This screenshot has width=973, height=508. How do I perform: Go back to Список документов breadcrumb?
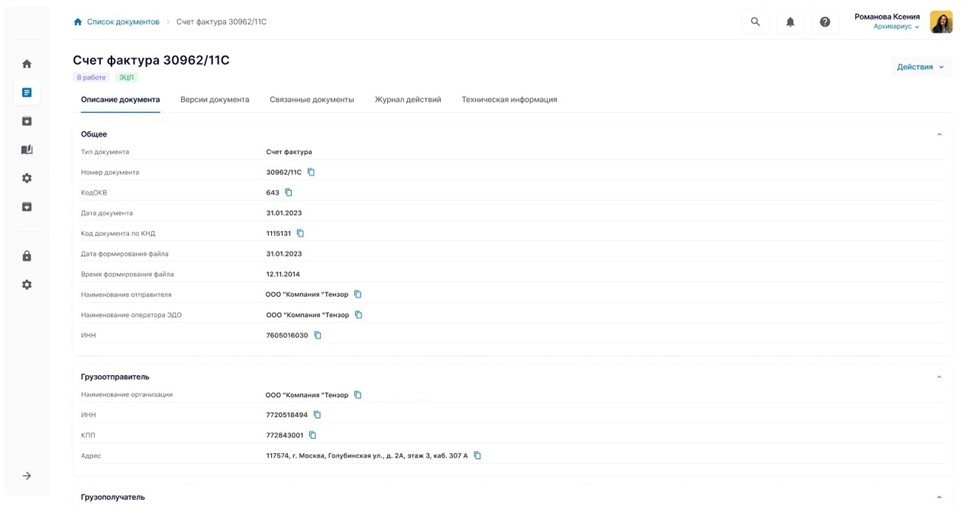point(122,22)
